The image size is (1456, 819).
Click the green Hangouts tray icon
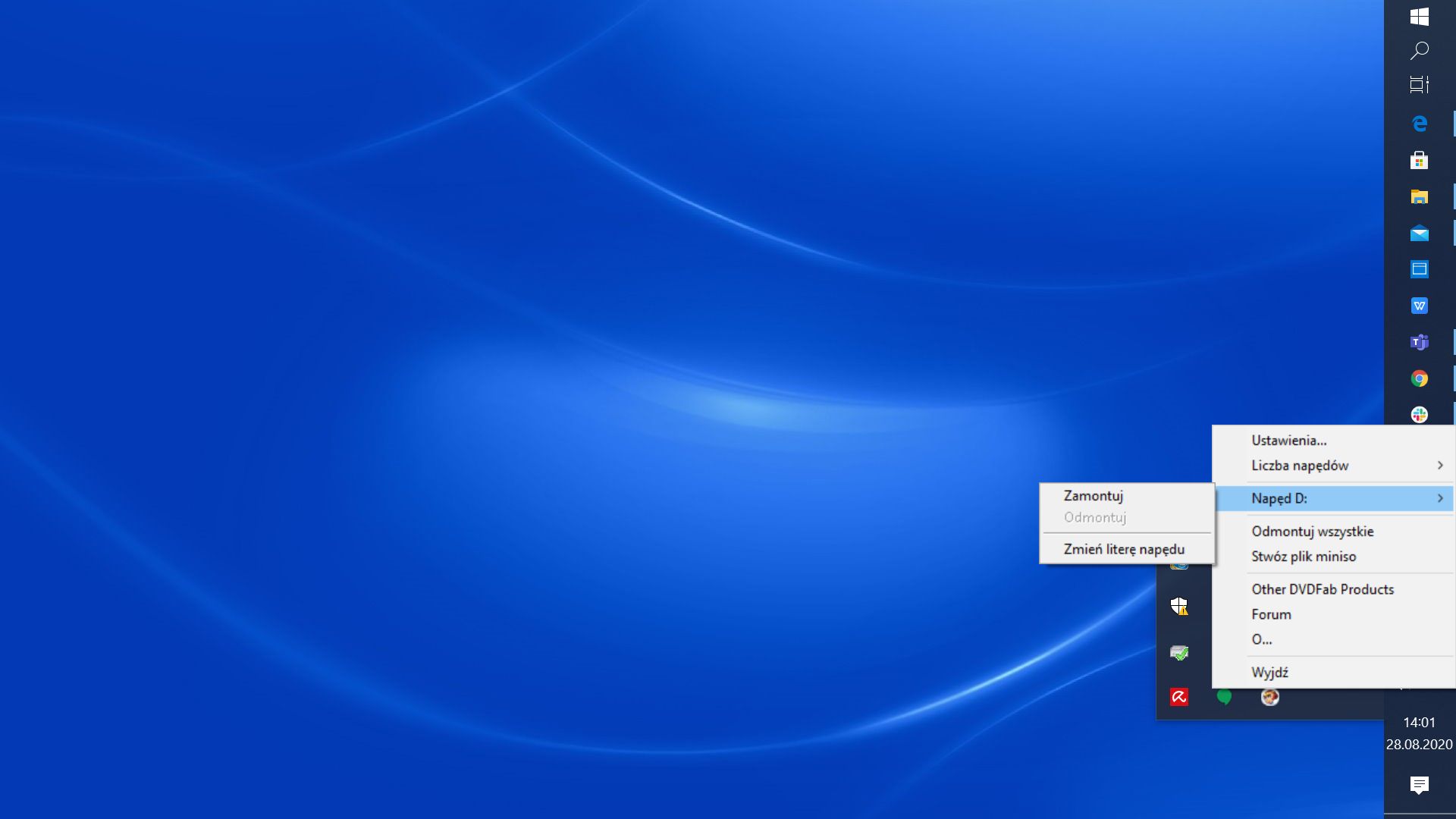[1224, 697]
